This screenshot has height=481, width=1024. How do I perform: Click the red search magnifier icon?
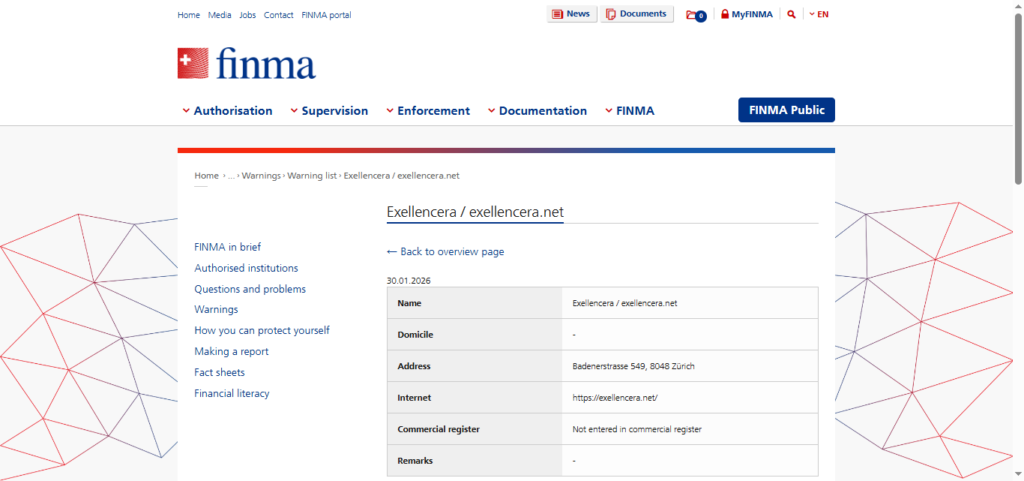[791, 15]
